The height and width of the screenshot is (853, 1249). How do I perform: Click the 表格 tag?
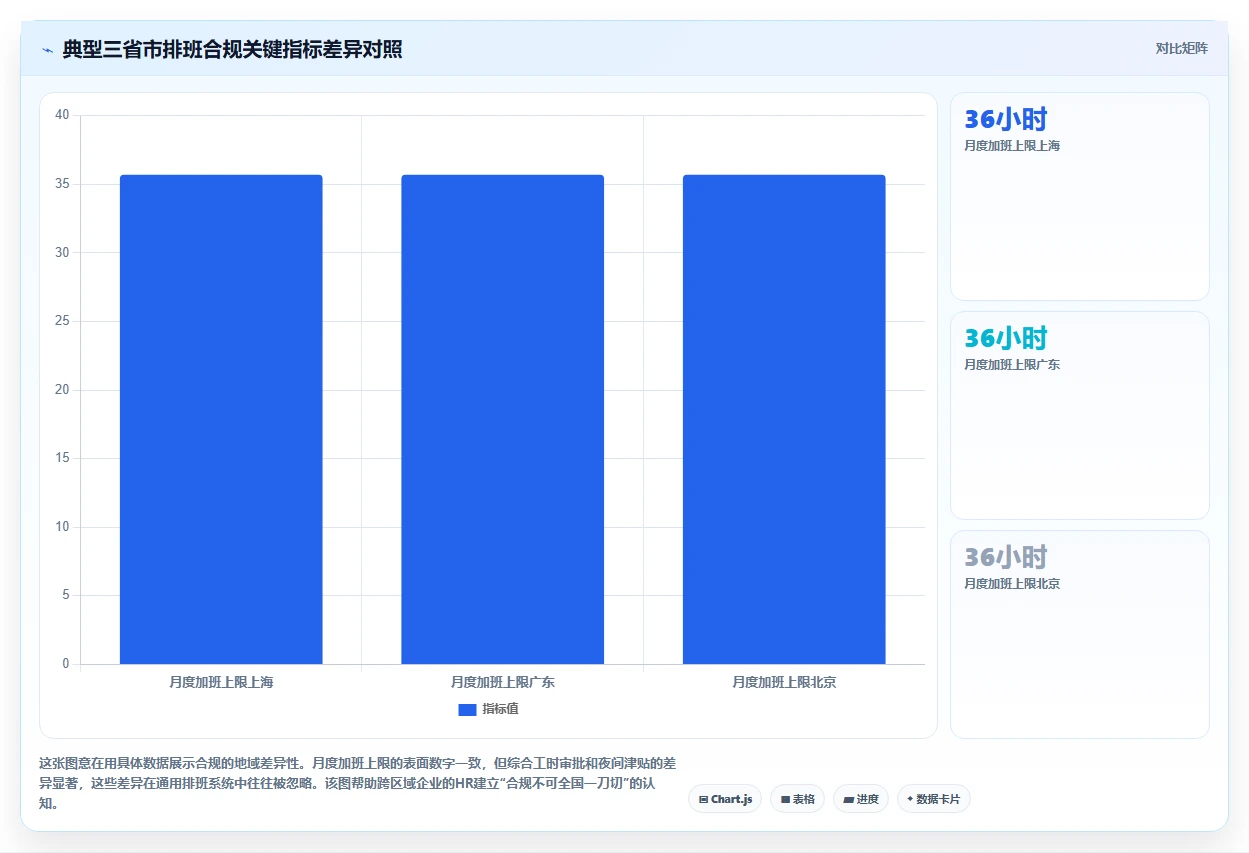pyautogui.click(x=797, y=799)
